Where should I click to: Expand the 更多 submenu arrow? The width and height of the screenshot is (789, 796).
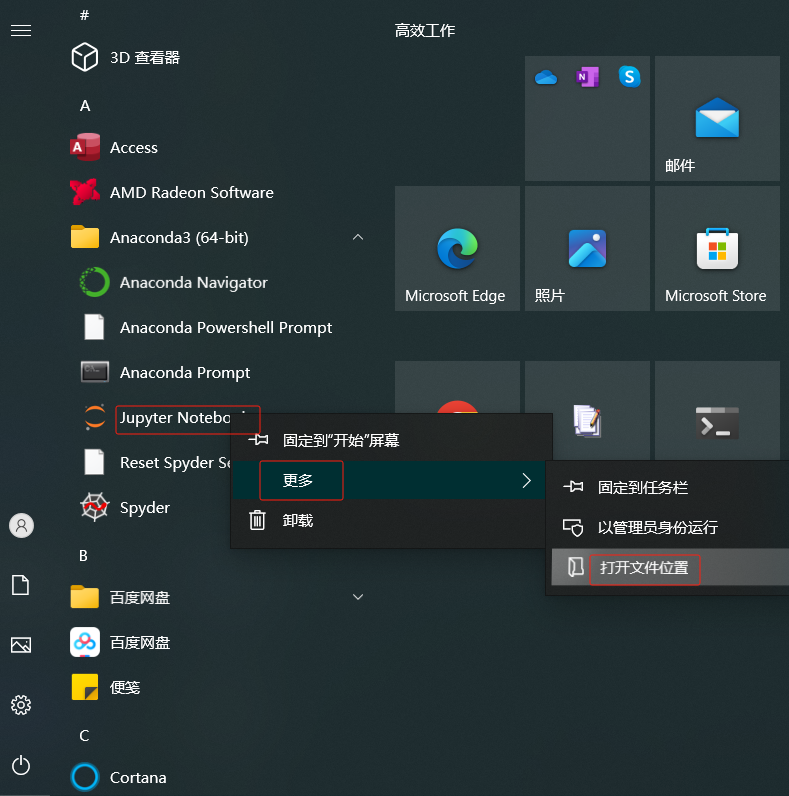(x=527, y=480)
